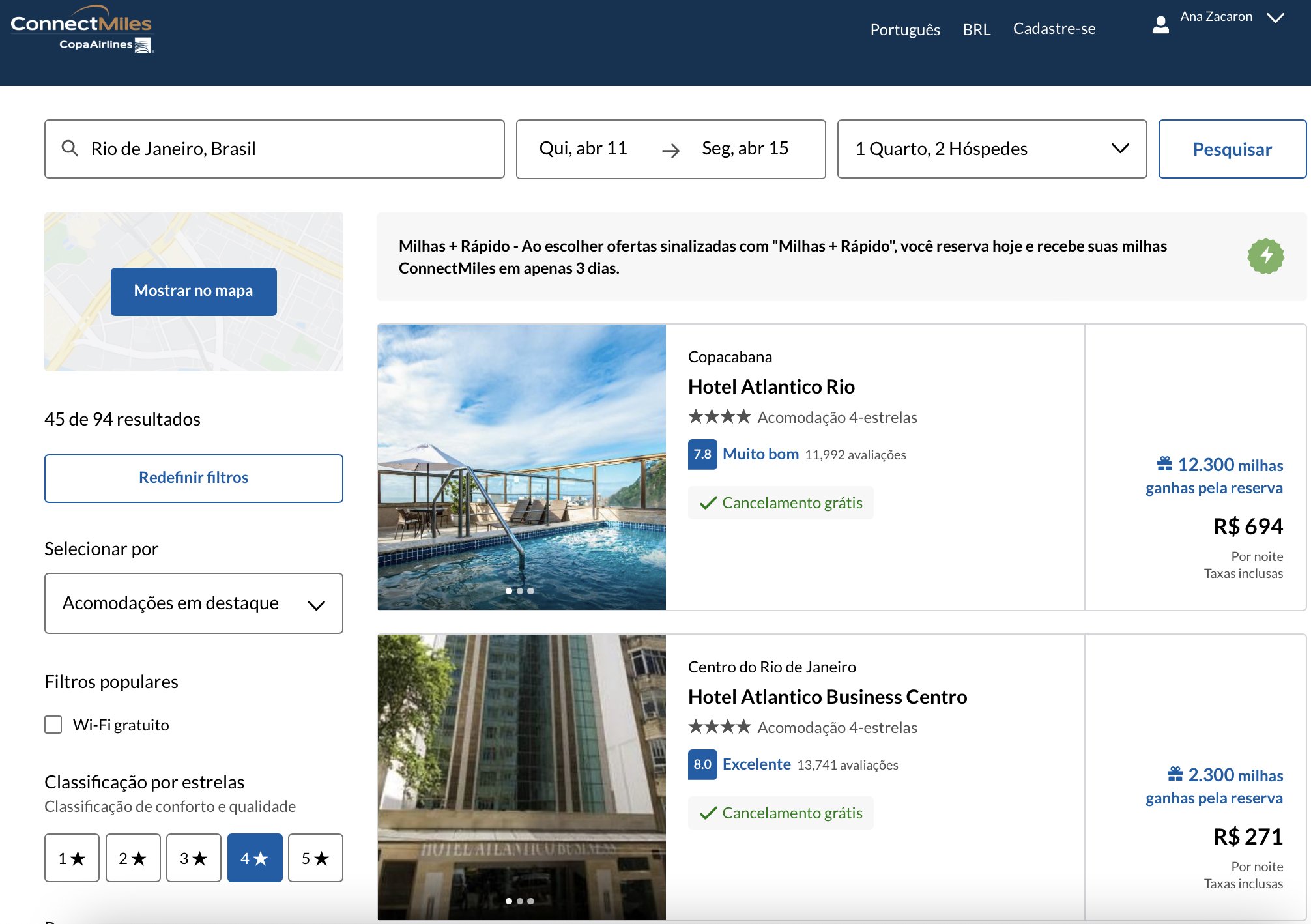The width and height of the screenshot is (1311, 924).
Task: Open the Português language menu
Action: point(904,29)
